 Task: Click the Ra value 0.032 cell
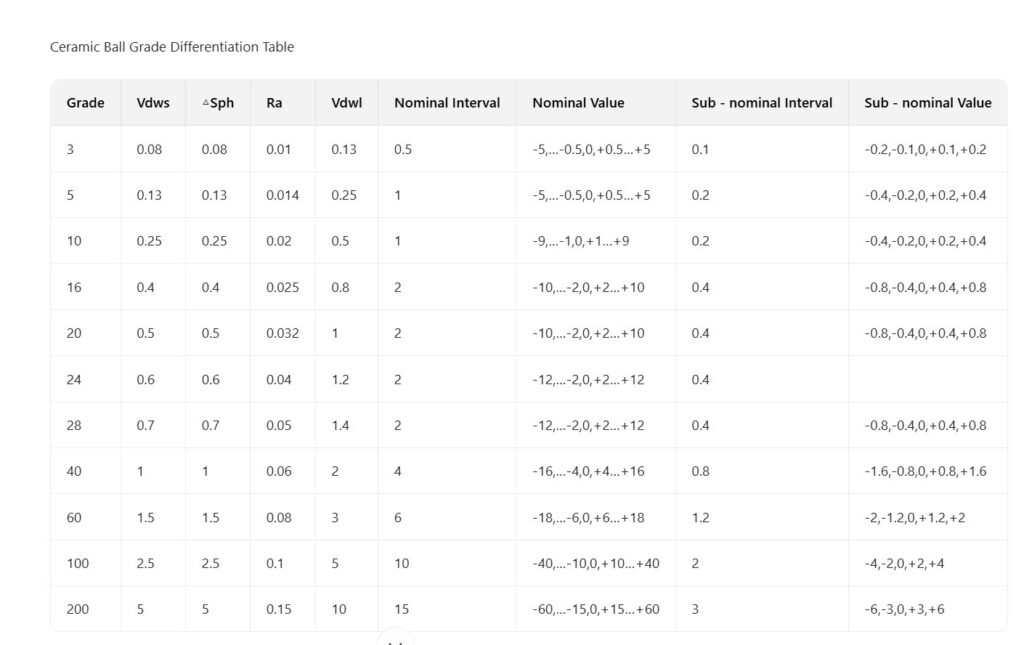[282, 333]
